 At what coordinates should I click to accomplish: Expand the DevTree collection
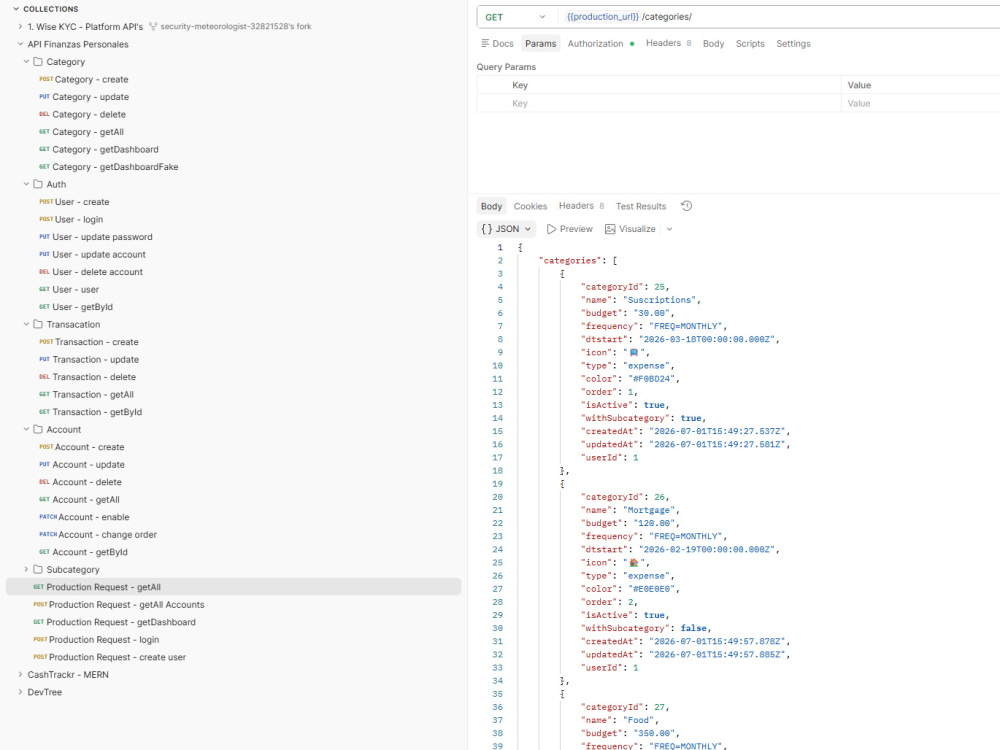point(20,691)
